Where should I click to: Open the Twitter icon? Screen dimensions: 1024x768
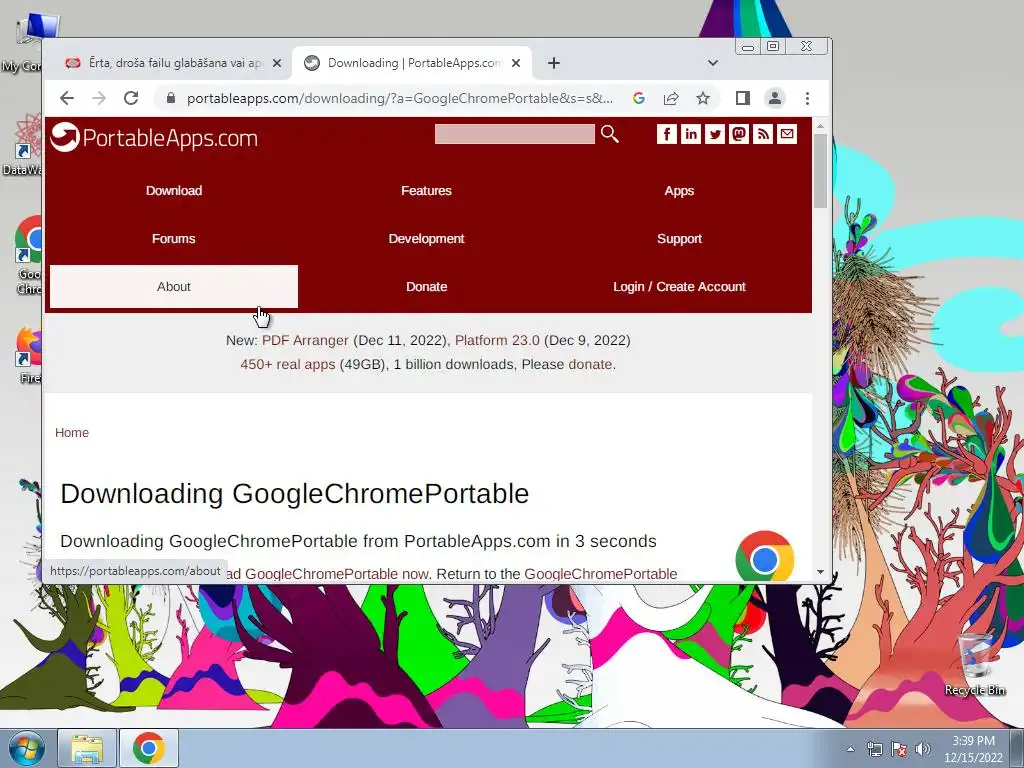tap(715, 134)
